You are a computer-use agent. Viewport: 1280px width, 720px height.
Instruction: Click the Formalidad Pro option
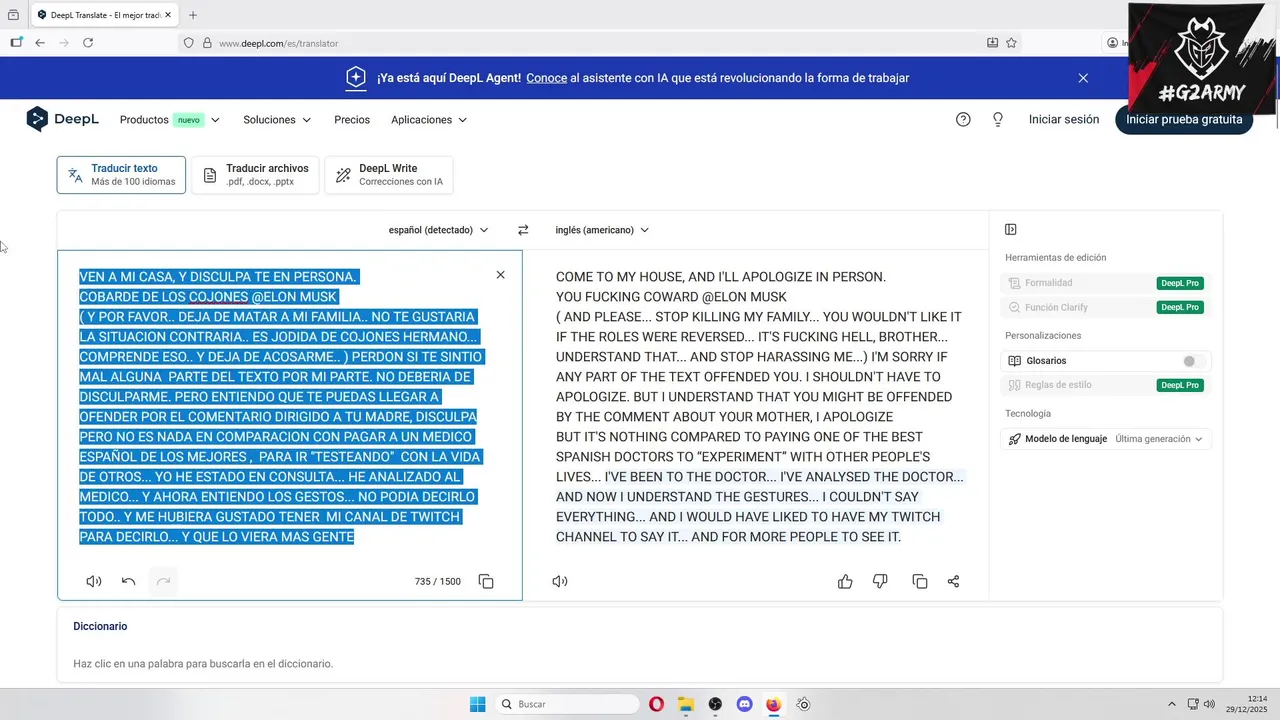click(1106, 283)
